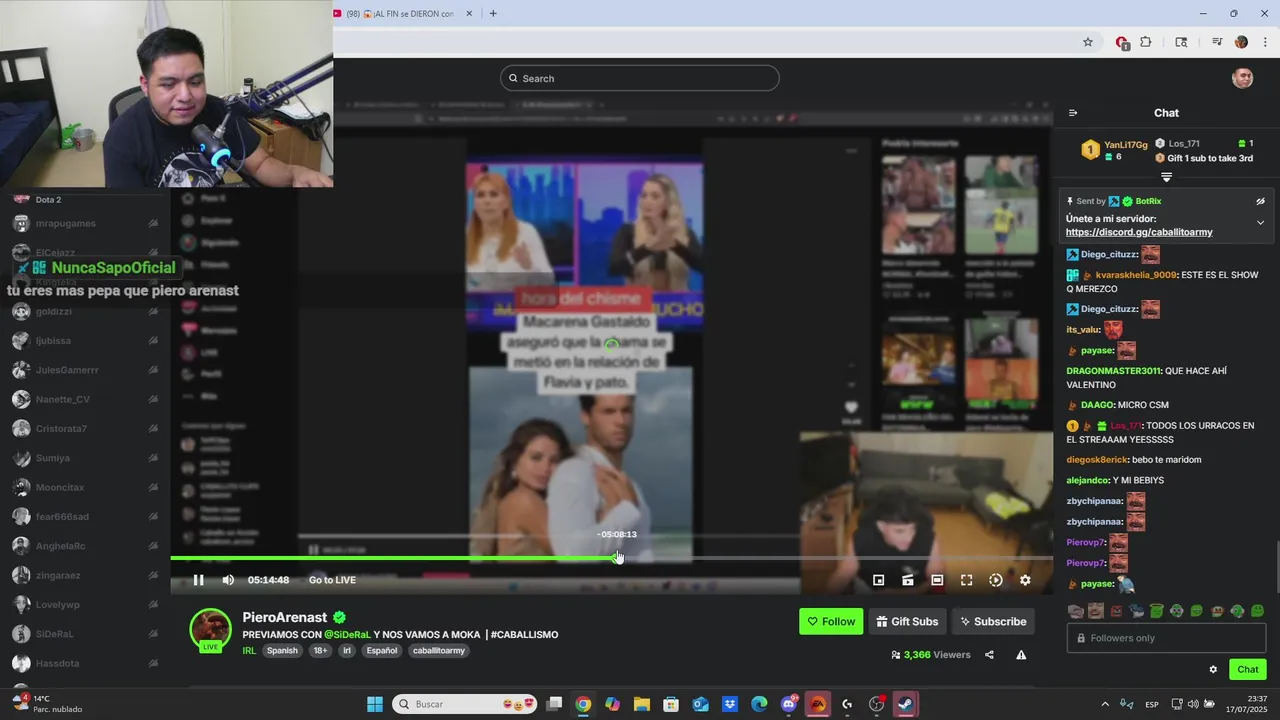
Task: Toggle eye icon for Sumiya
Action: pos(153,458)
